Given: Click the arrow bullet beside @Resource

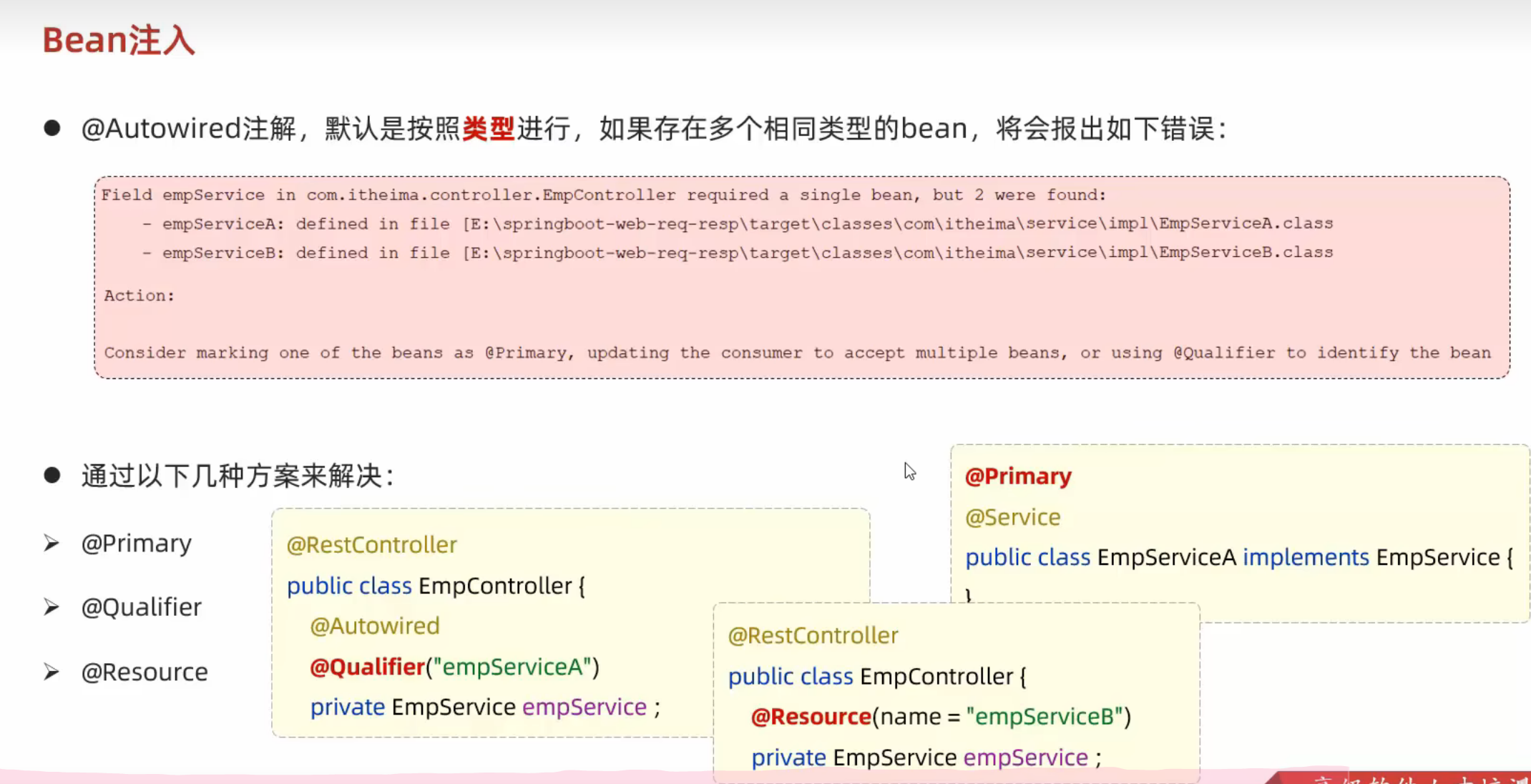Looking at the screenshot, I should click(51, 672).
